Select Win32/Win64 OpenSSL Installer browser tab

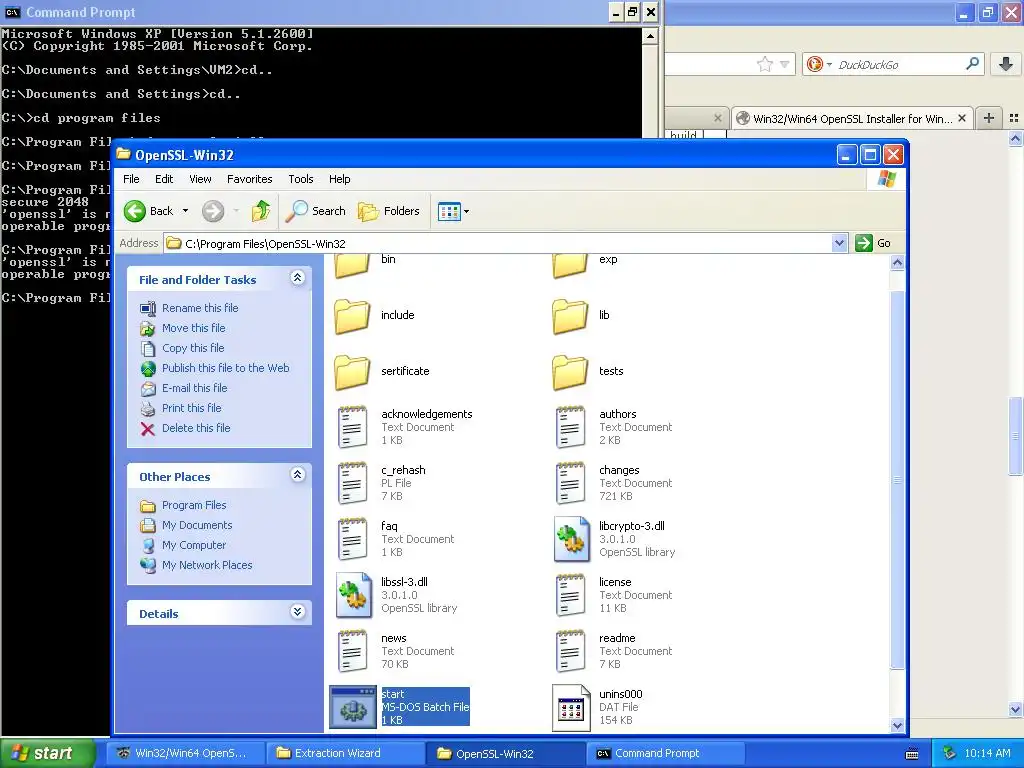click(x=852, y=119)
